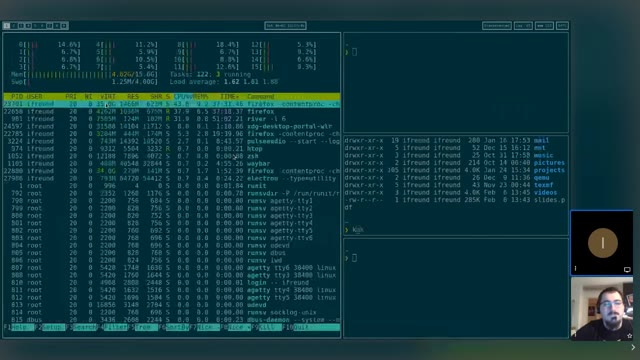Image resolution: width=640 pixels, height=360 pixels.
Task: Click the Mem usage meter bar in htop
Action: click(x=84, y=74)
